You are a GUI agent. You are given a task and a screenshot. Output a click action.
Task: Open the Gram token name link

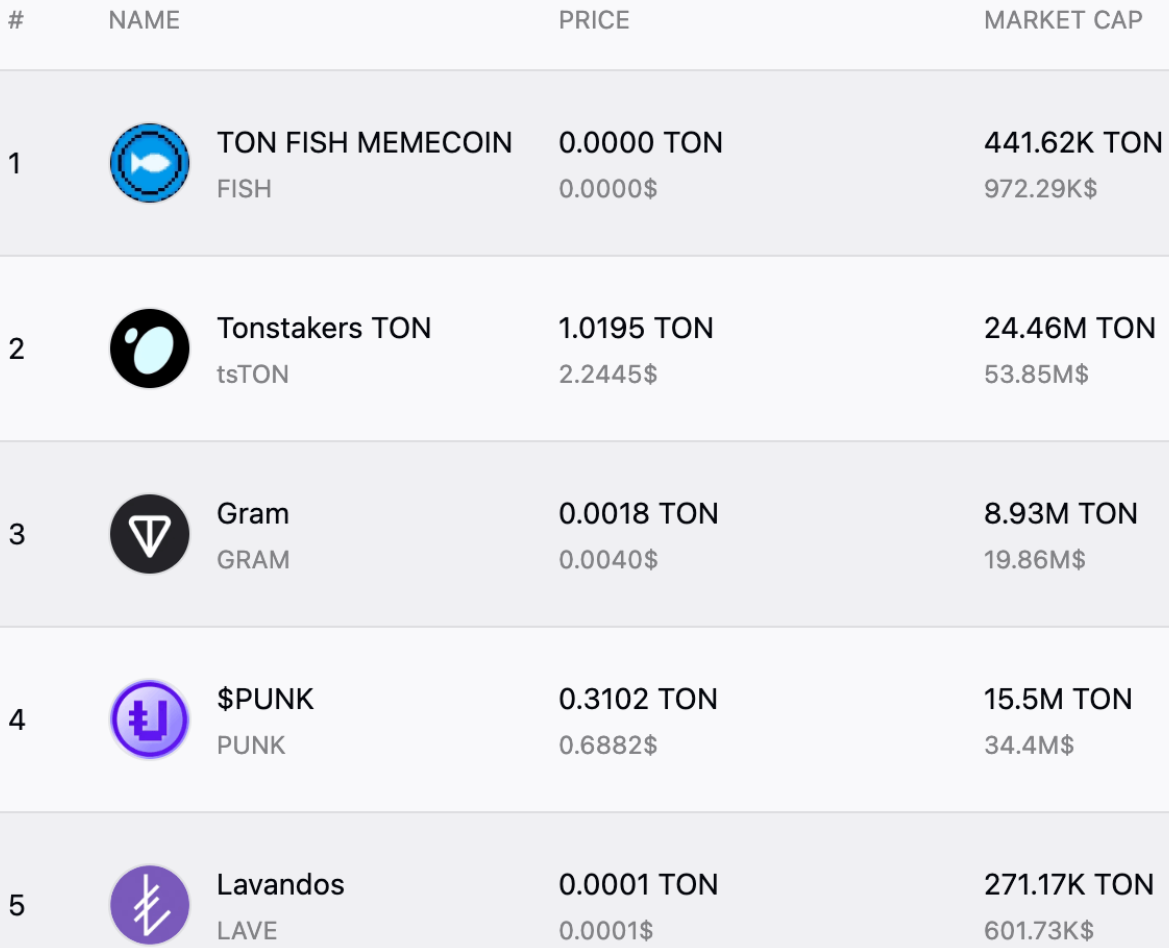(253, 514)
